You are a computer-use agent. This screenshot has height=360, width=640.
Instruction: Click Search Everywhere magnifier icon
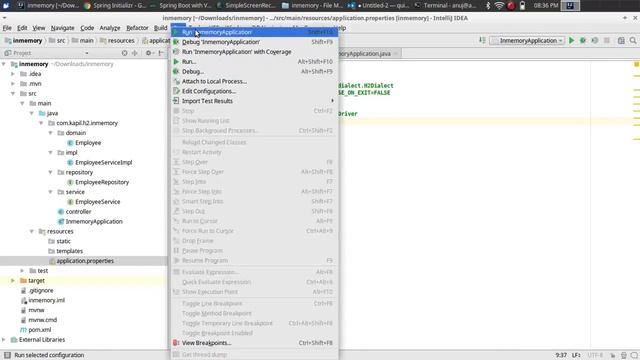coord(633,40)
